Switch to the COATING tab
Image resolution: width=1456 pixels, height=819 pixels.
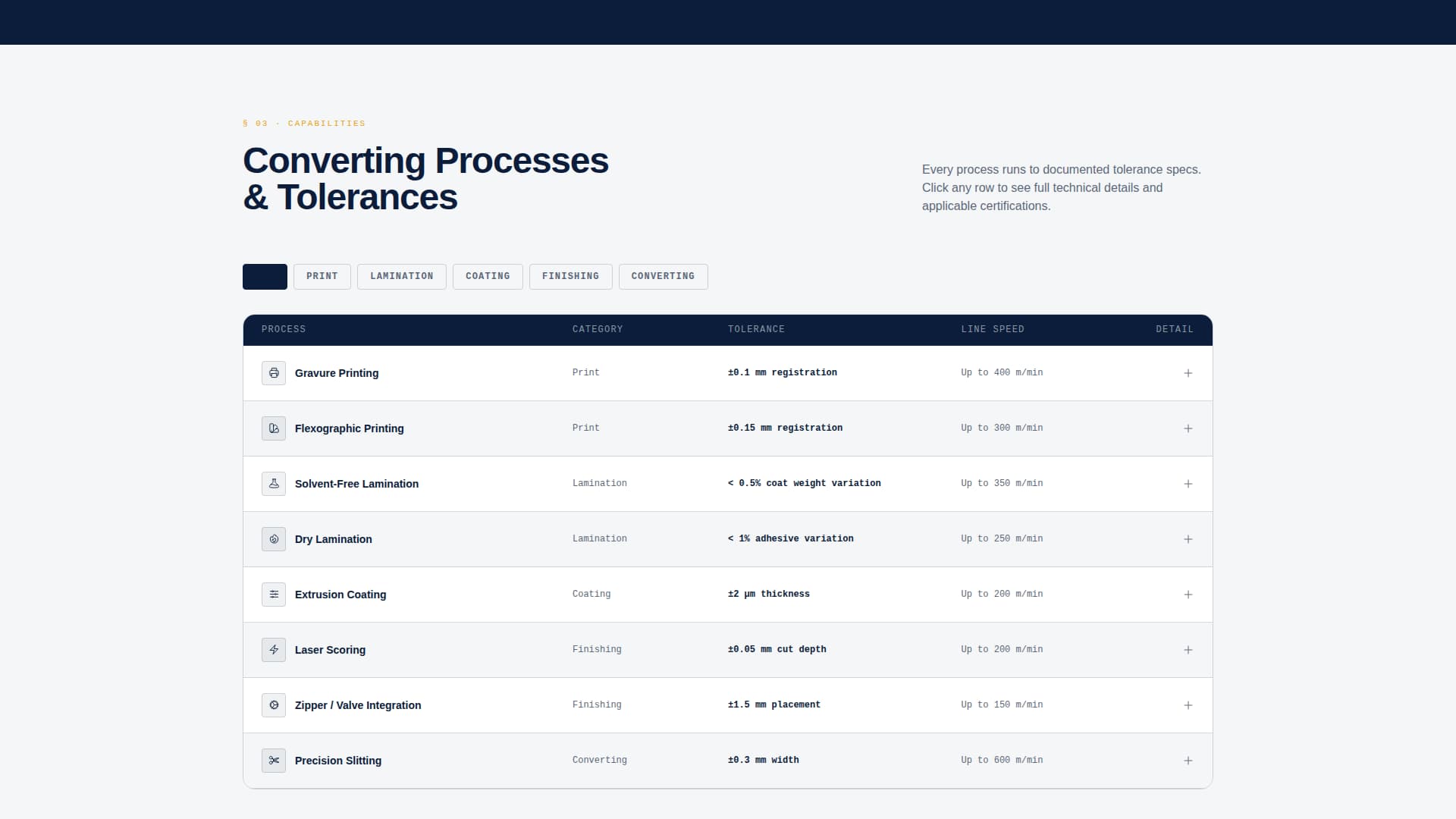(488, 276)
